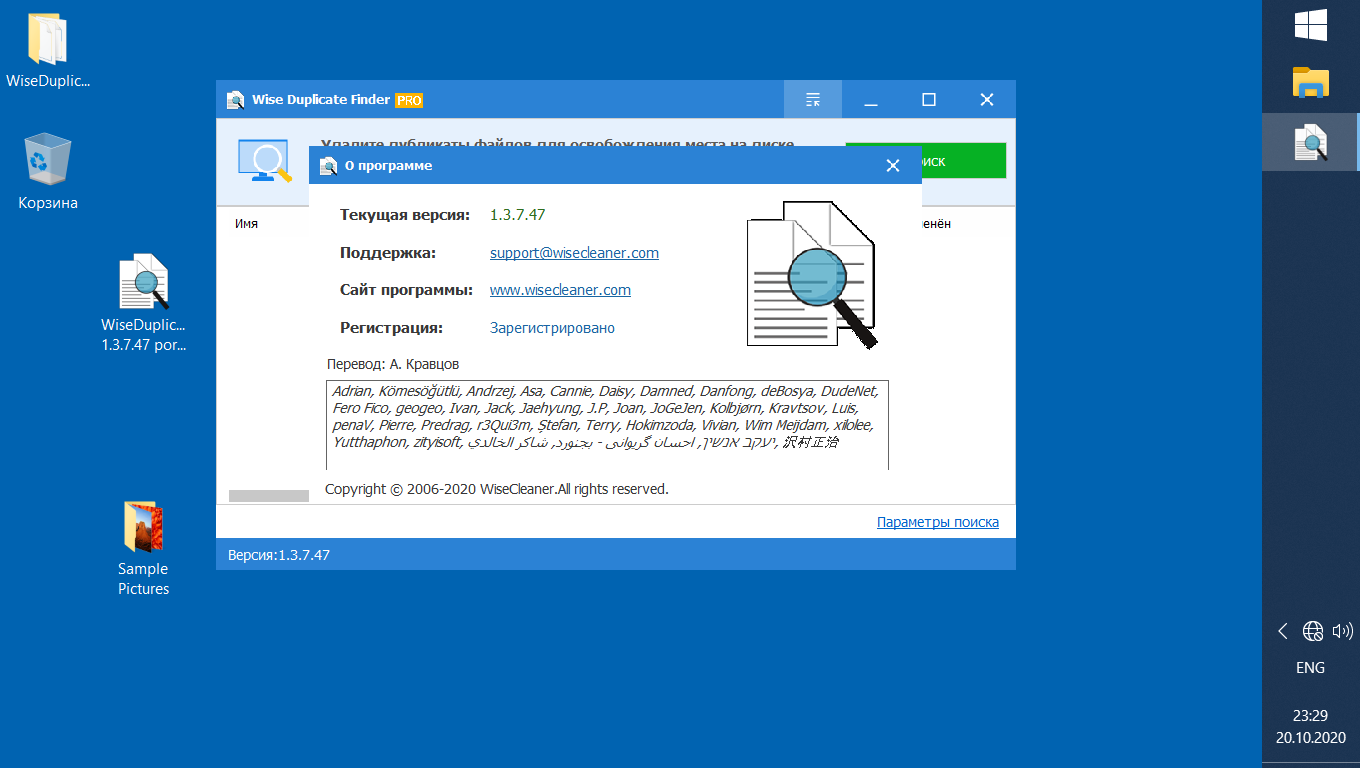Open the www.wisecleaner.com website link

click(560, 290)
